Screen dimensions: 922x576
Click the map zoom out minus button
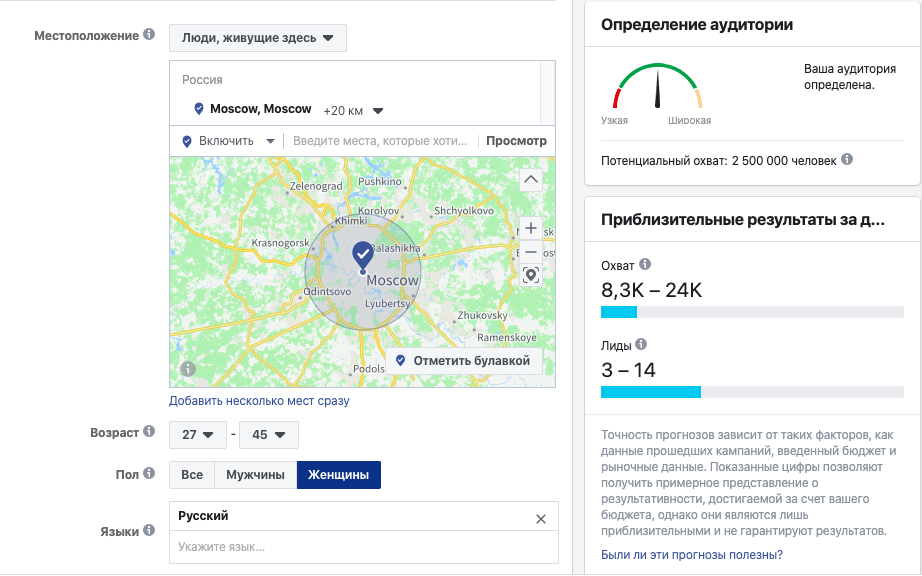531,252
